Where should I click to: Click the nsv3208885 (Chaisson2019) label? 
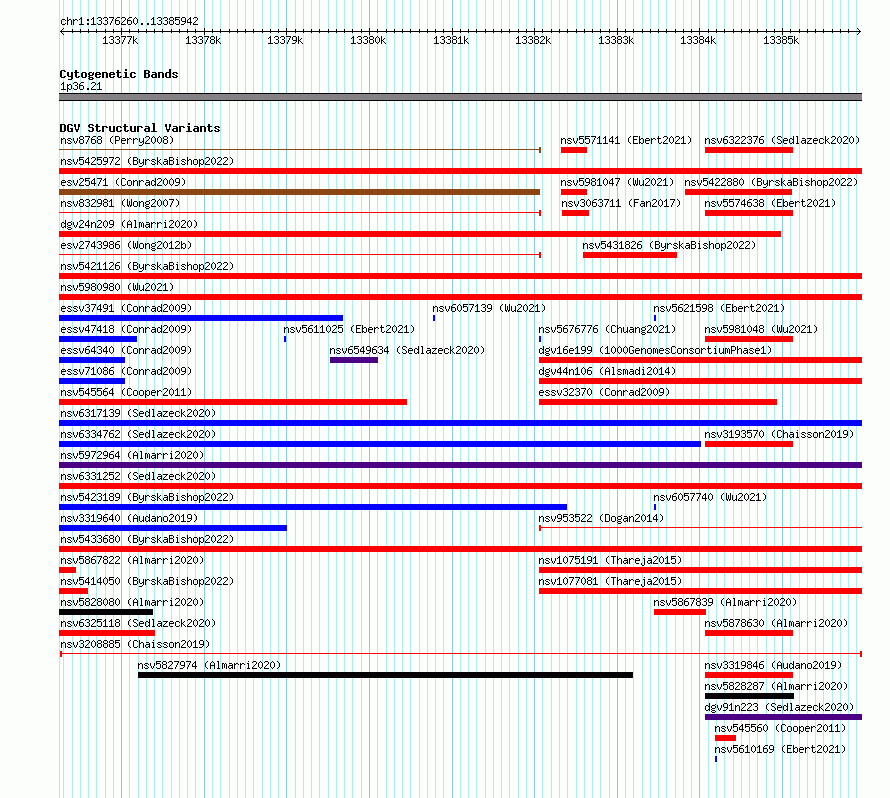tap(135, 644)
